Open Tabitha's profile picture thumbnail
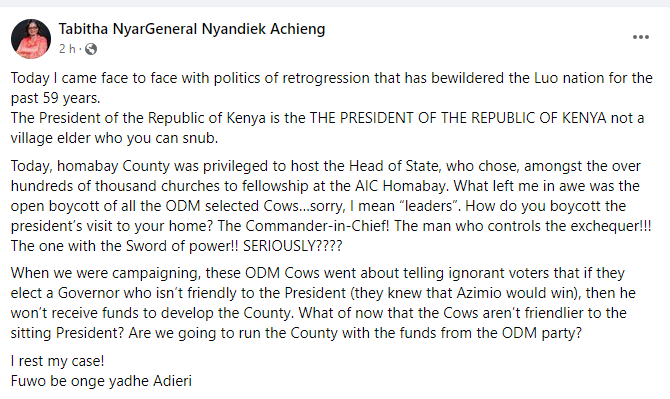670x399 pixels. [31, 39]
